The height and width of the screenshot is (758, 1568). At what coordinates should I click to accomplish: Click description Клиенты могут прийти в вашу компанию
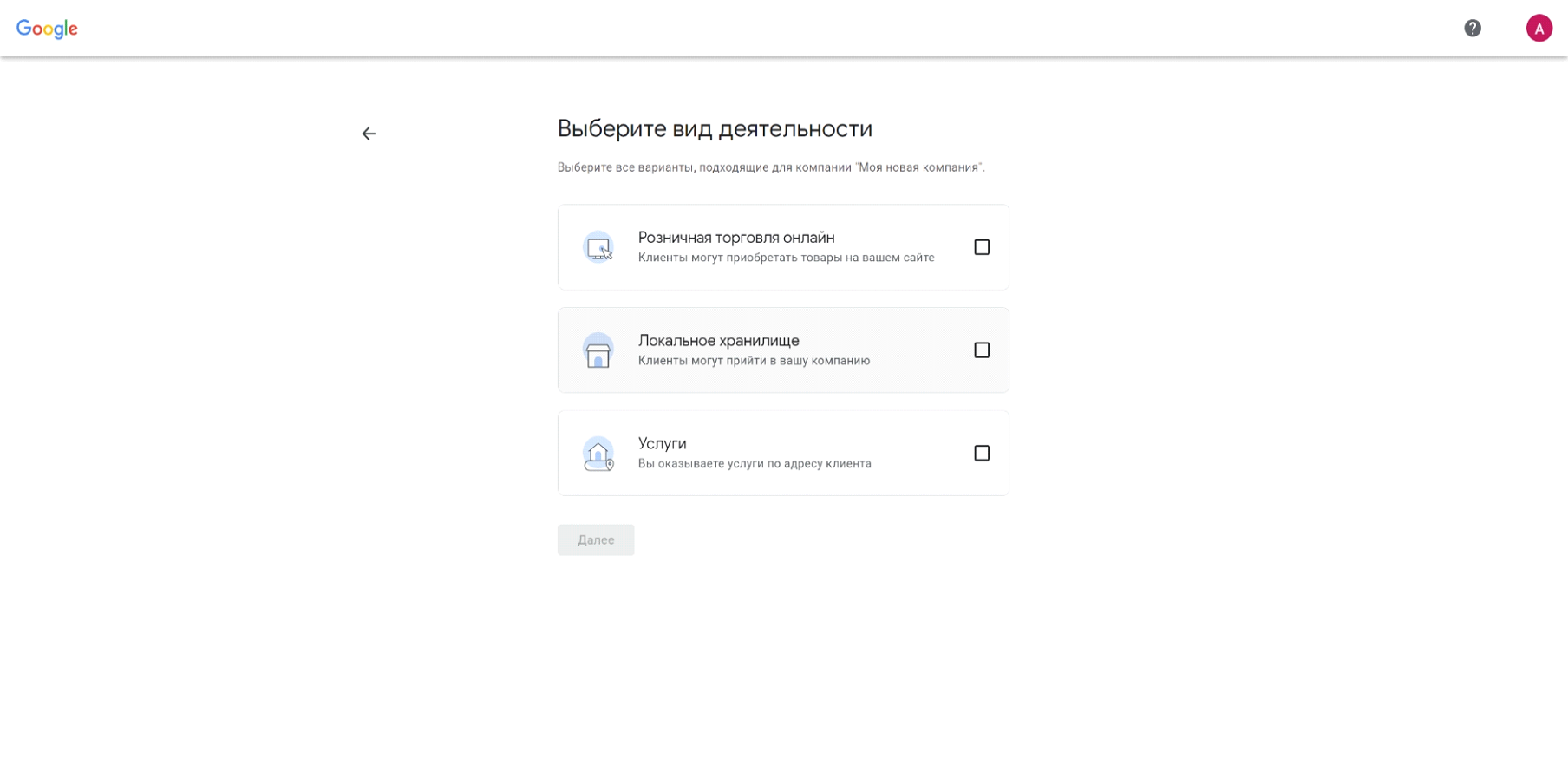tap(755, 361)
